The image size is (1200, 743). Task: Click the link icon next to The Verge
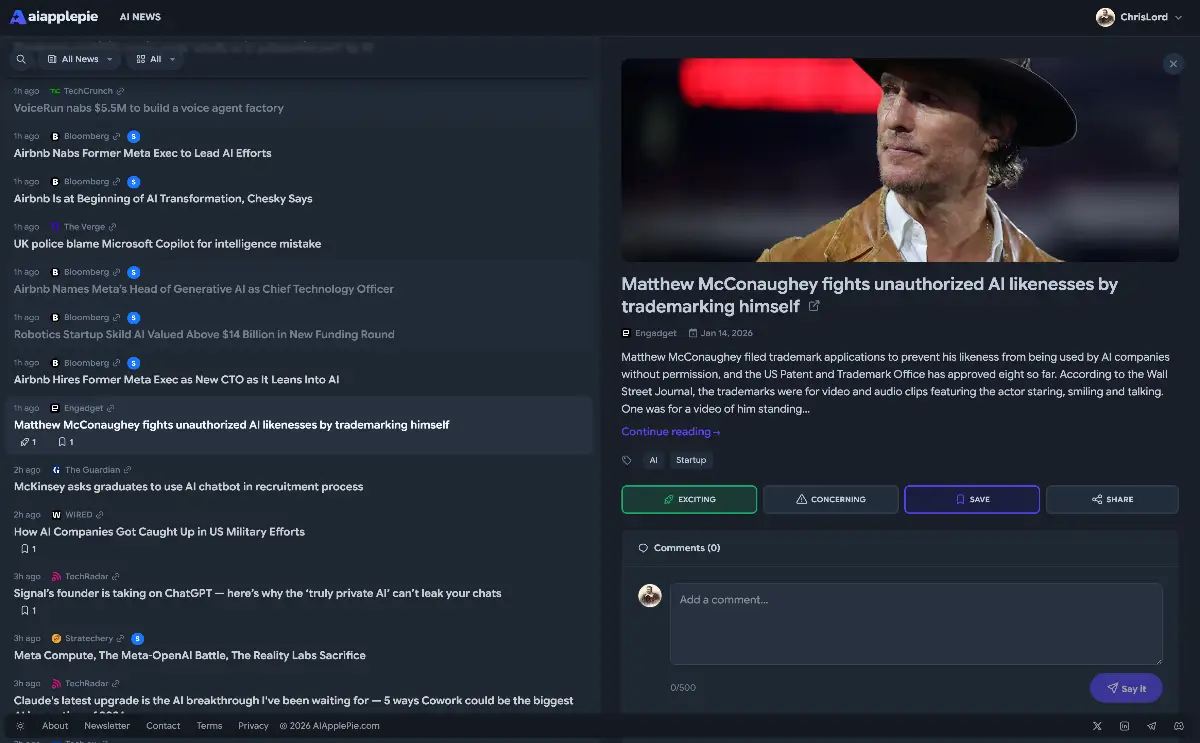[112, 227]
